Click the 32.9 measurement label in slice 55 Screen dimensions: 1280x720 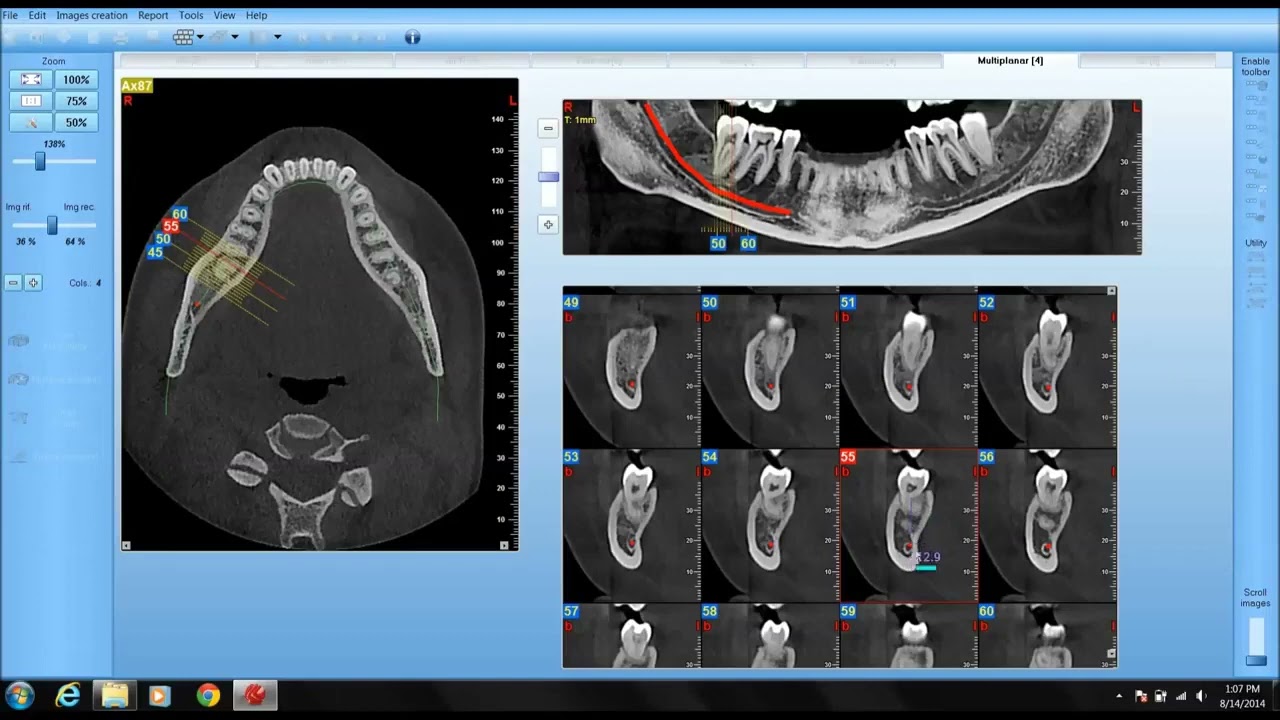tap(928, 557)
